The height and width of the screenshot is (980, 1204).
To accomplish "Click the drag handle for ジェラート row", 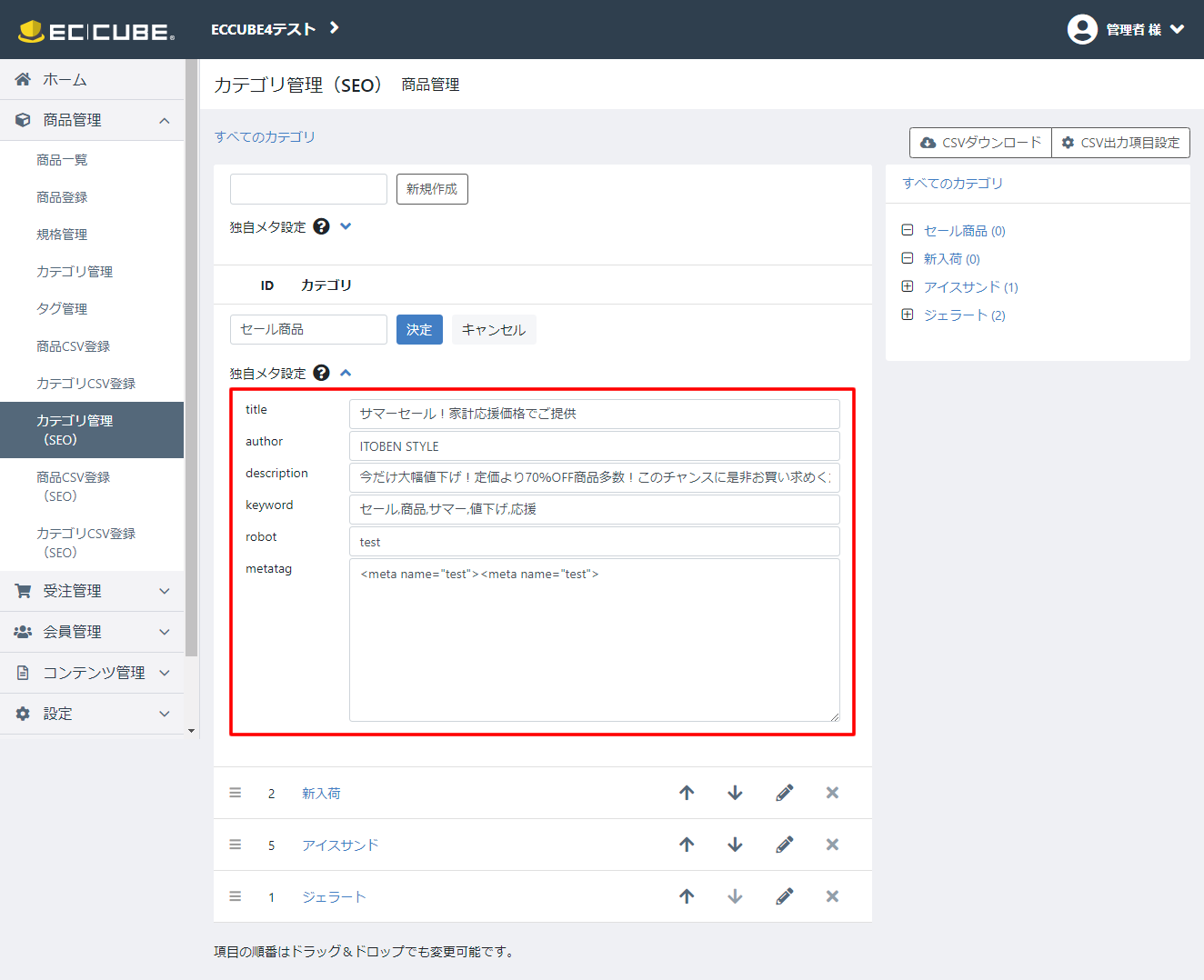I will pos(236,896).
